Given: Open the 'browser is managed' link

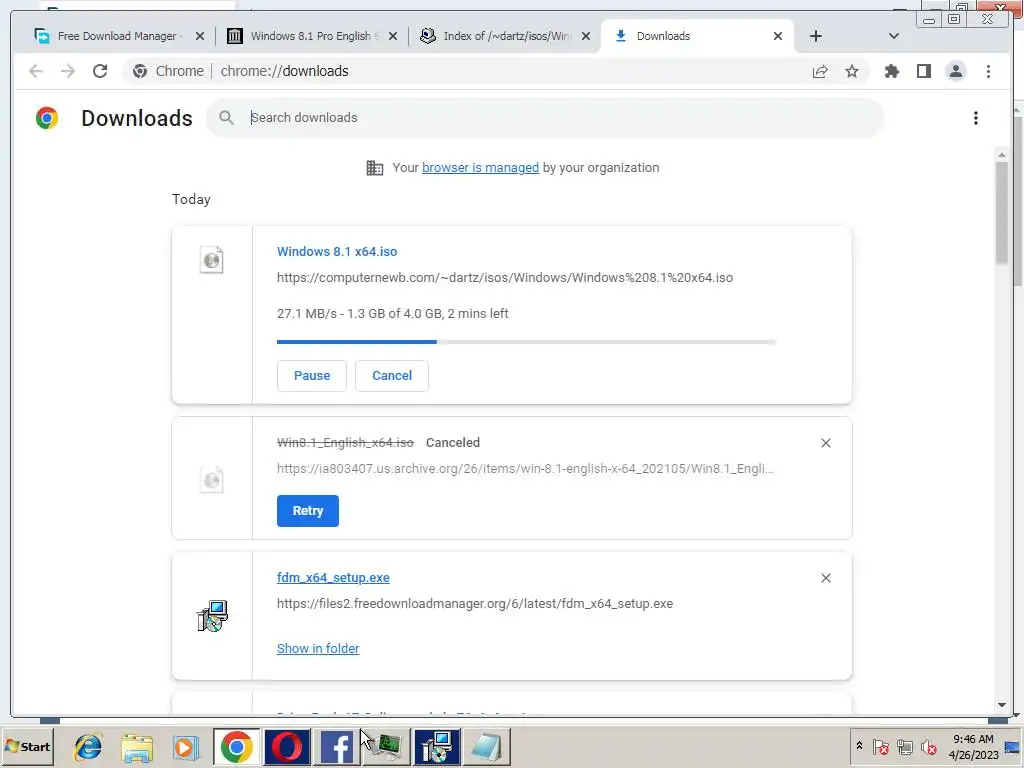Looking at the screenshot, I should 480,168.
